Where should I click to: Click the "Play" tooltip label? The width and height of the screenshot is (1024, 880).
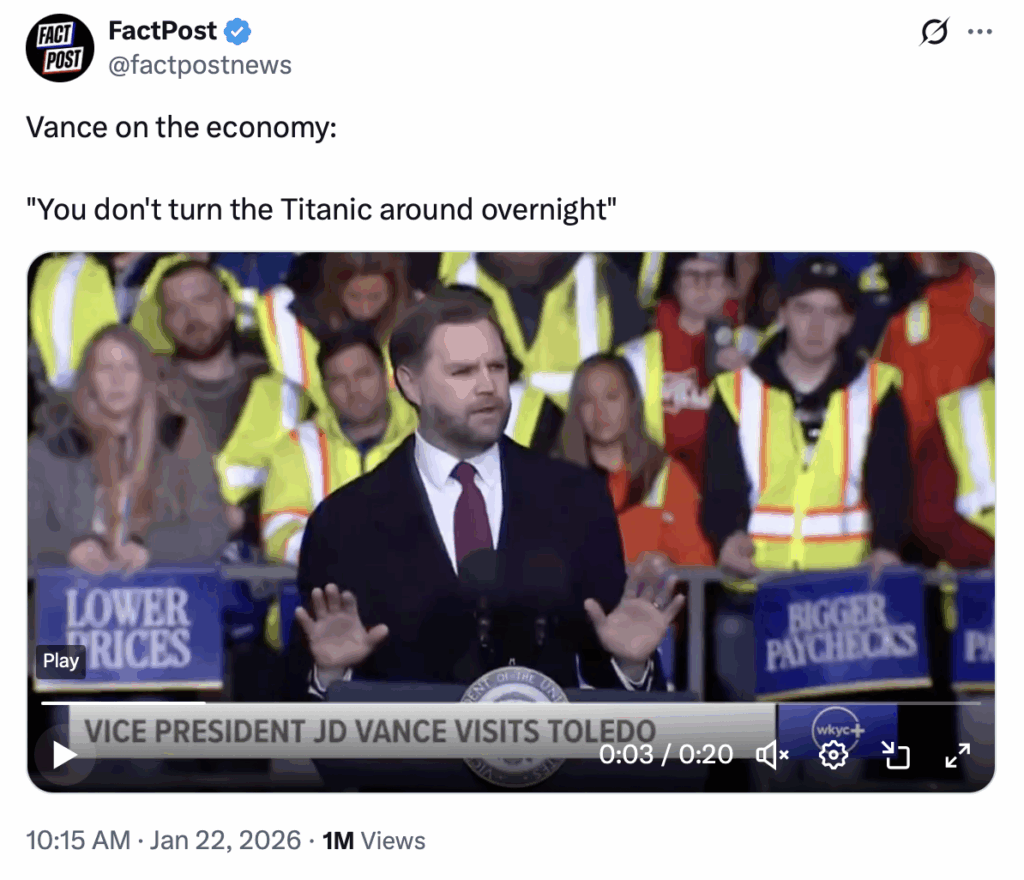(x=61, y=661)
